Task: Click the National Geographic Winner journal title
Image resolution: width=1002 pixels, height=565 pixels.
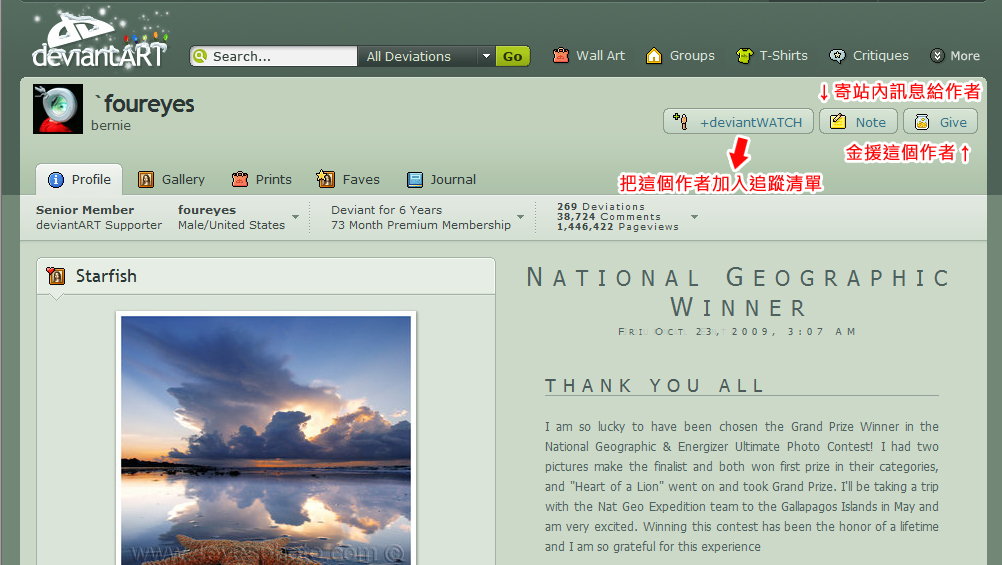Action: point(738,292)
